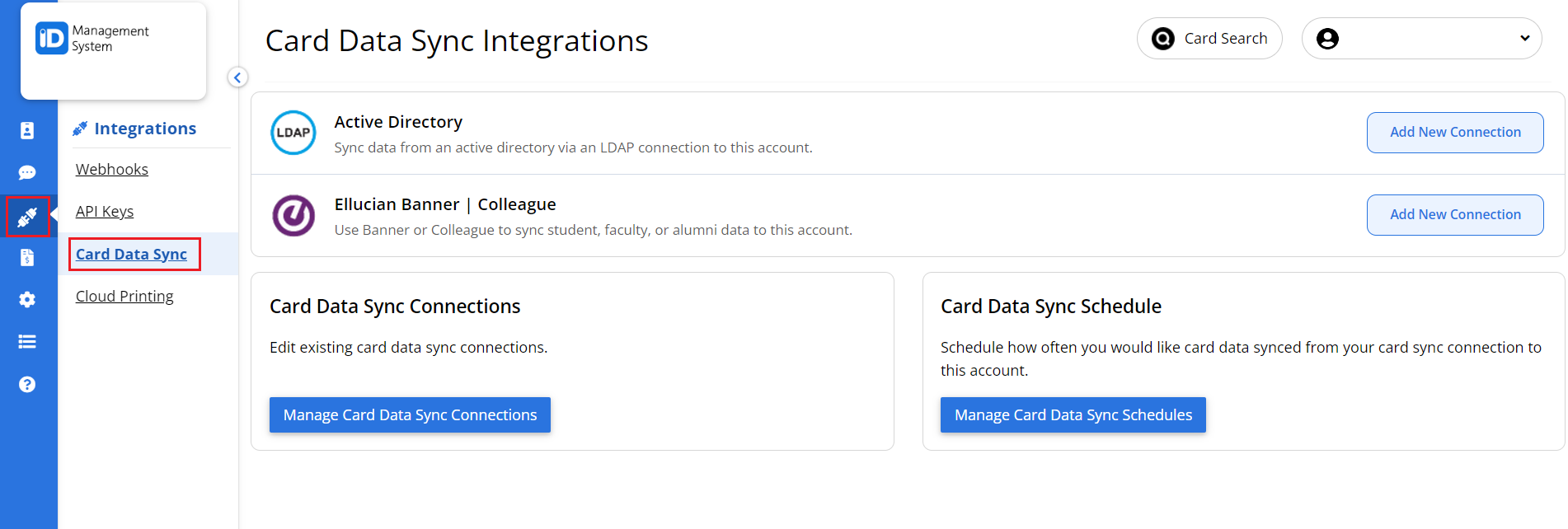
Task: Click the Banner or Colleague description text
Action: click(x=593, y=230)
